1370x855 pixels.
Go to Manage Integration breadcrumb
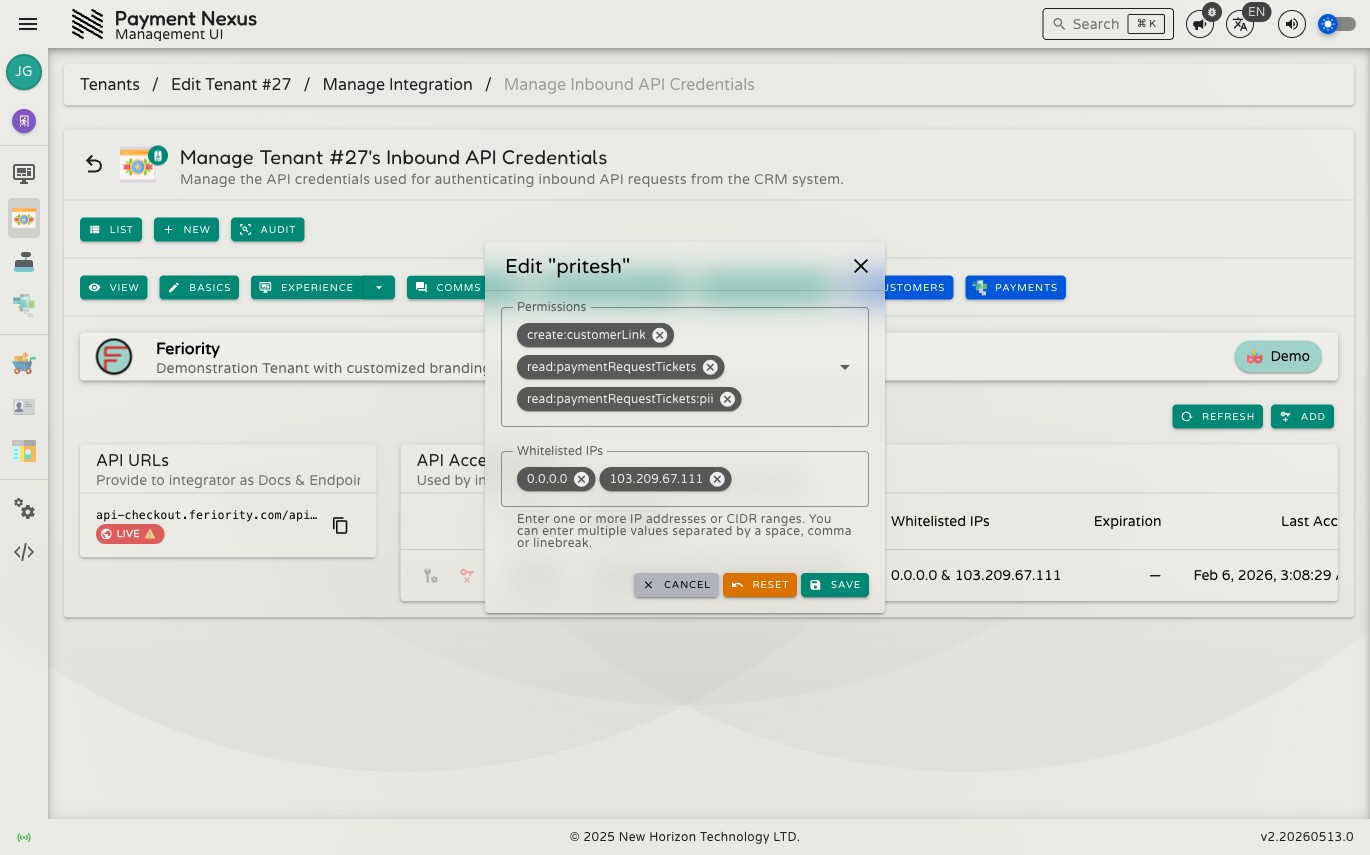click(x=397, y=85)
